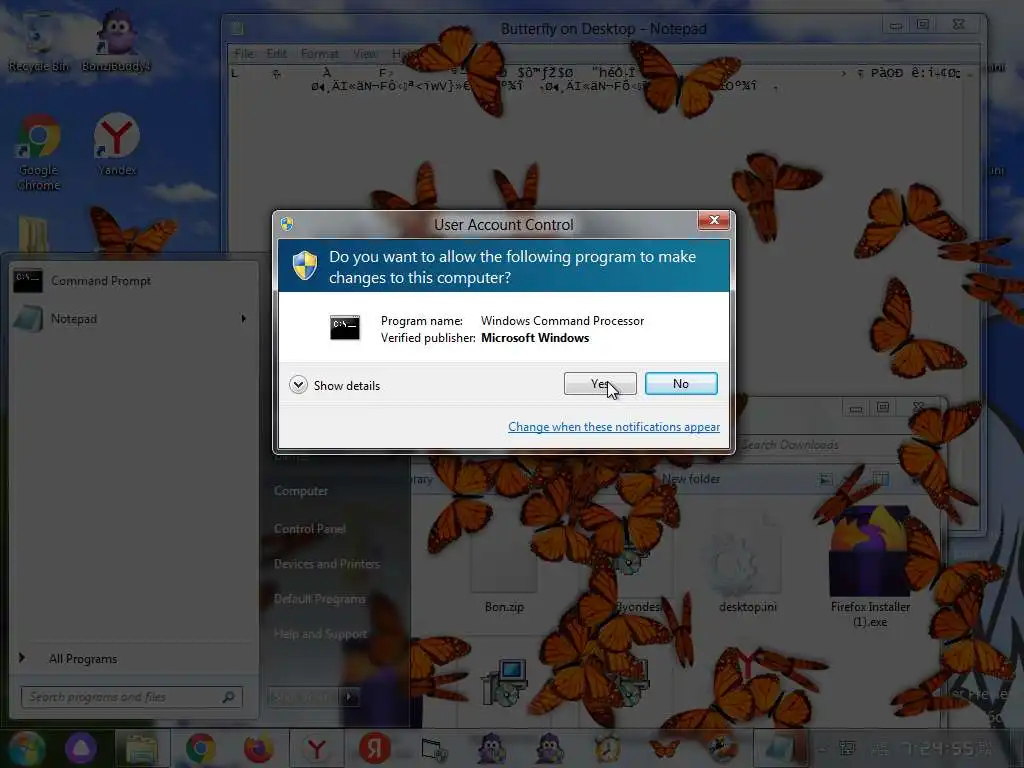Open Yandex Browser taskbar icon with Y

point(317,748)
